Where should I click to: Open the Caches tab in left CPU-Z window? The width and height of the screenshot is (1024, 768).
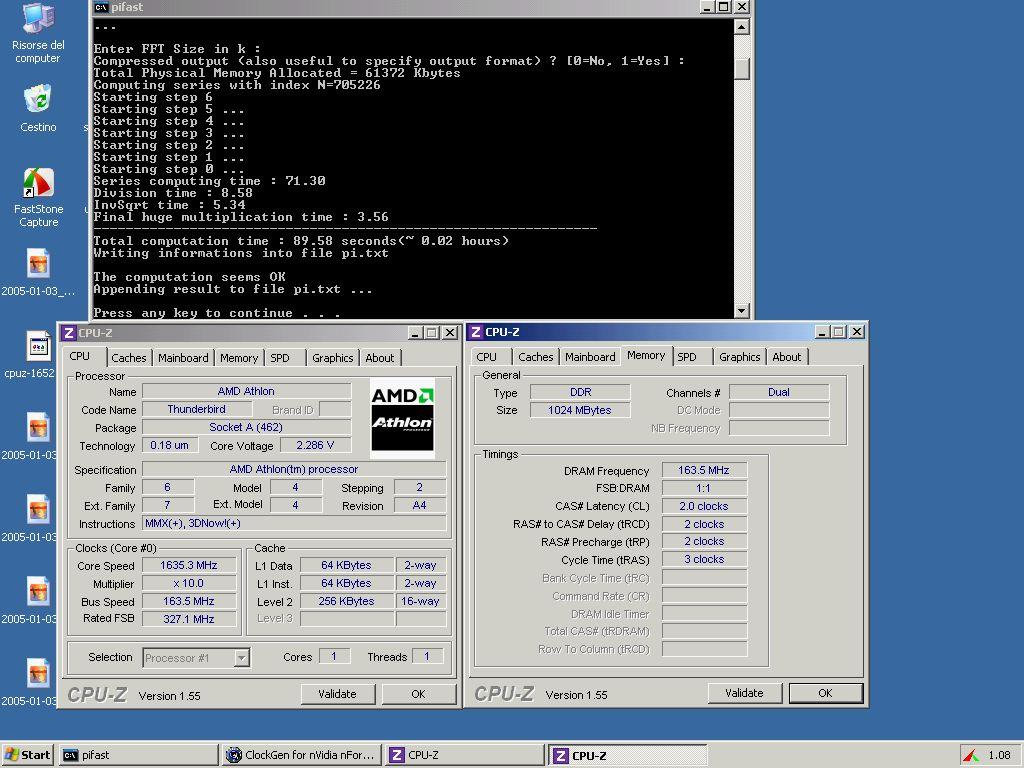(129, 358)
